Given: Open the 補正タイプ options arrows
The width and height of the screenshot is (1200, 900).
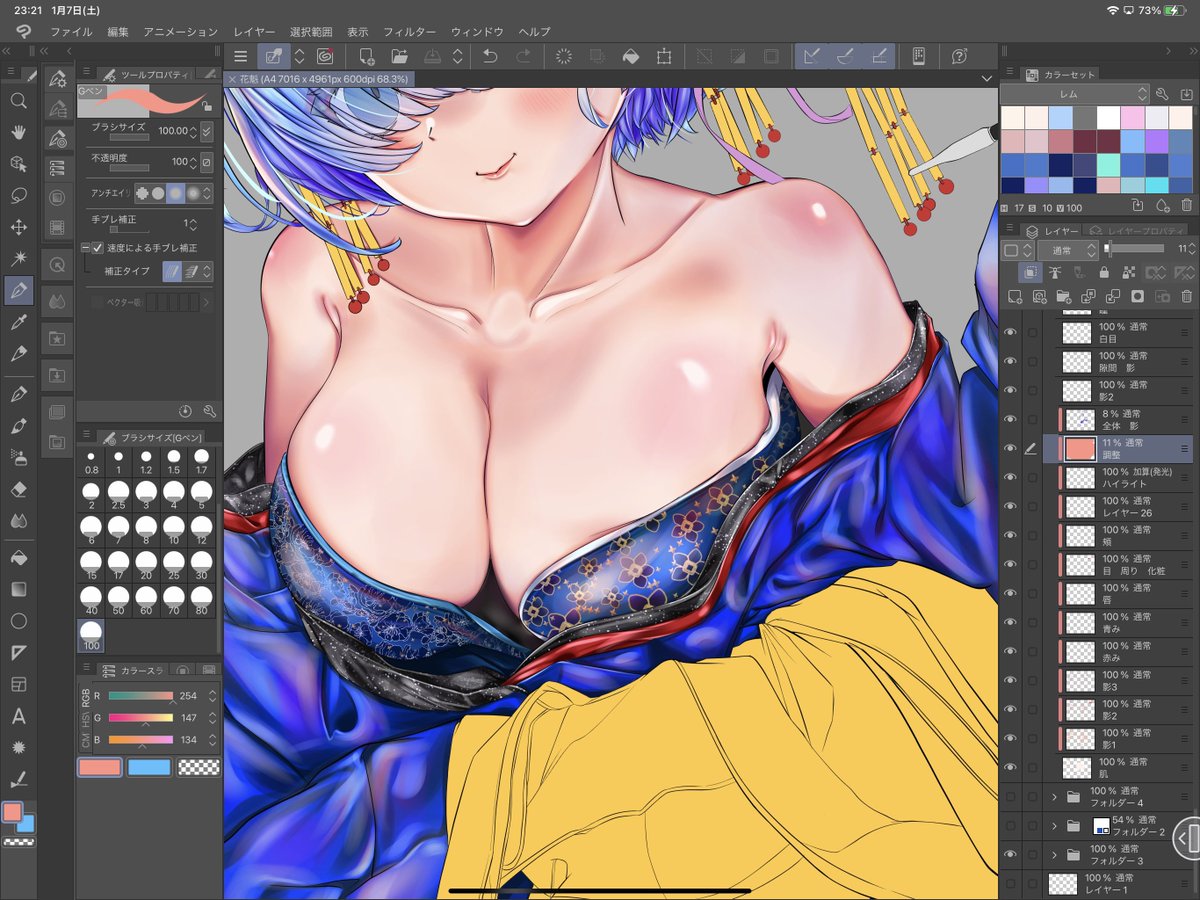Looking at the screenshot, I should 207,270.
